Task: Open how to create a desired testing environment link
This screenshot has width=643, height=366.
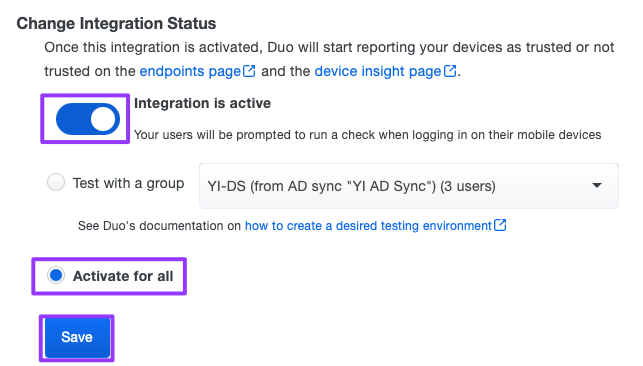Action: [368, 226]
